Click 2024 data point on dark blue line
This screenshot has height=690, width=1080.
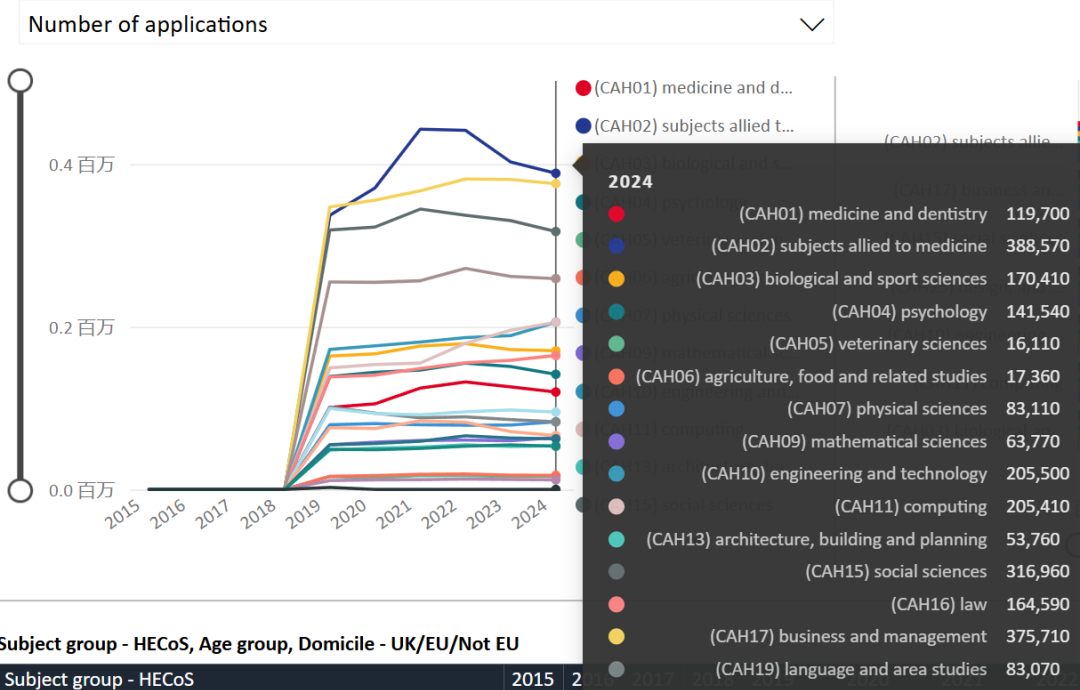tap(556, 173)
